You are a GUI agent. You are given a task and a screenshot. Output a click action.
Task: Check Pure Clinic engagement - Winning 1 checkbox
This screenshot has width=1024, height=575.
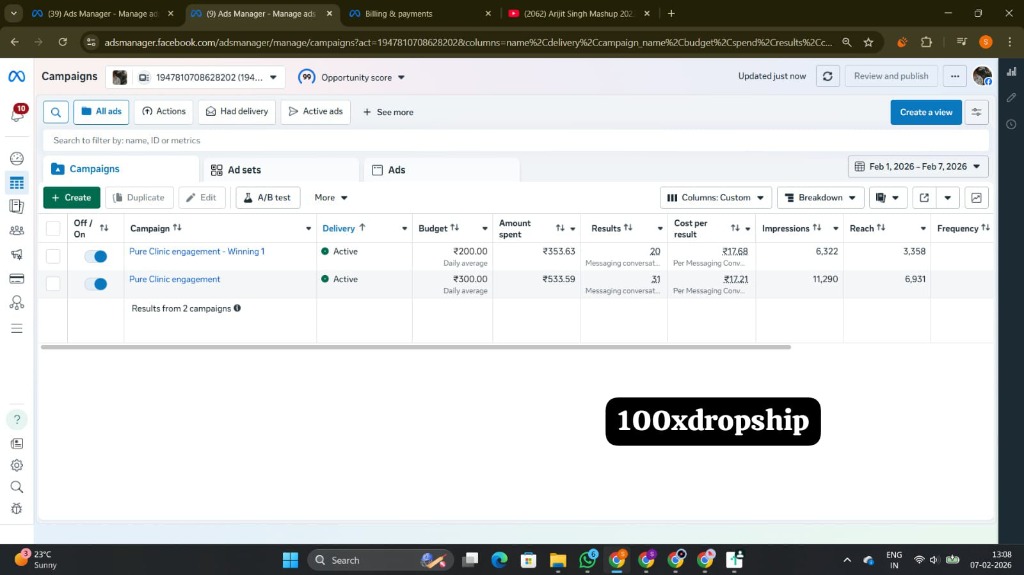tap(53, 256)
